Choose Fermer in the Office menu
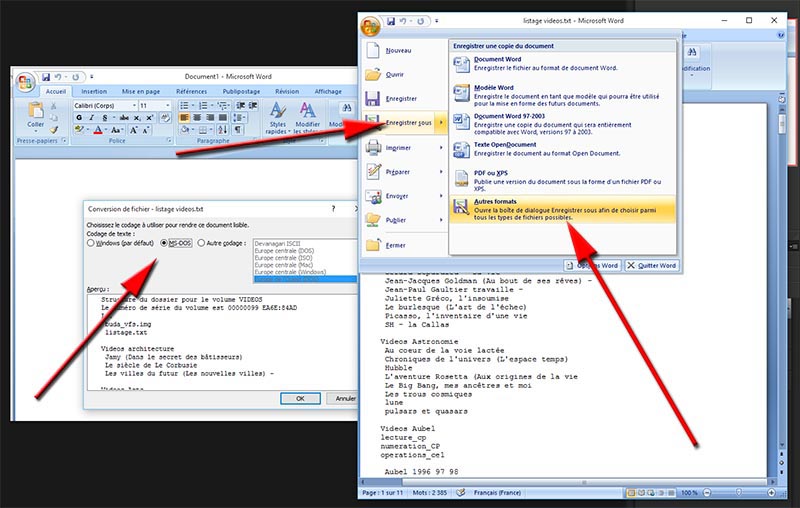Screen dimensions: 800x508 (404, 245)
